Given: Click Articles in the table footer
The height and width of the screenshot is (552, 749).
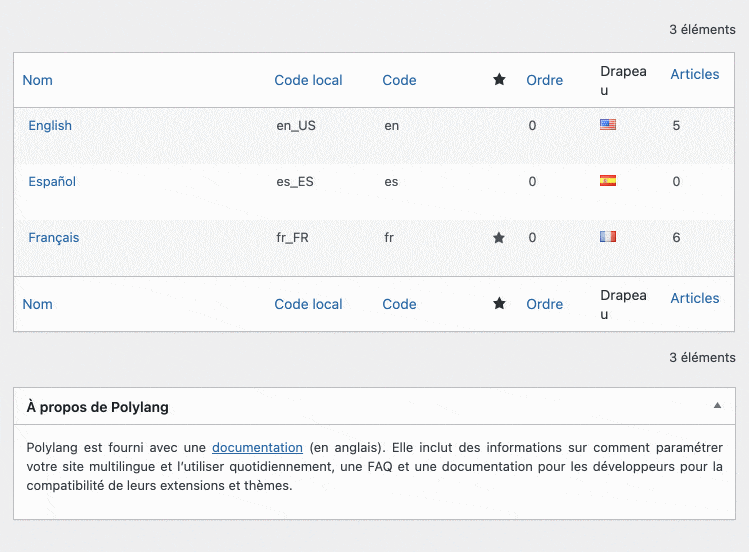Looking at the screenshot, I should click(694, 298).
